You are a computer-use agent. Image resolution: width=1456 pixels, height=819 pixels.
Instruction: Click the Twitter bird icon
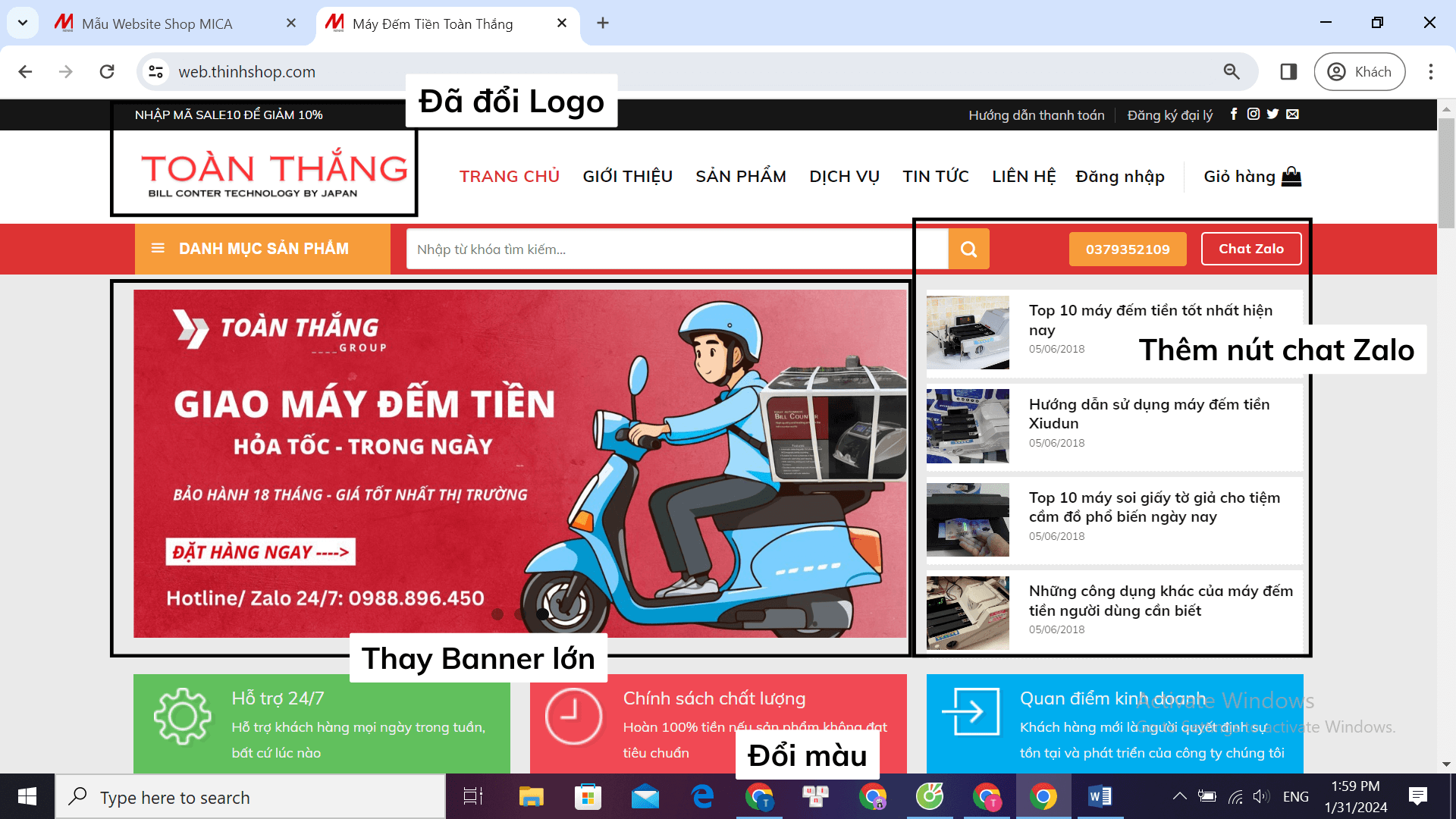(x=1273, y=115)
